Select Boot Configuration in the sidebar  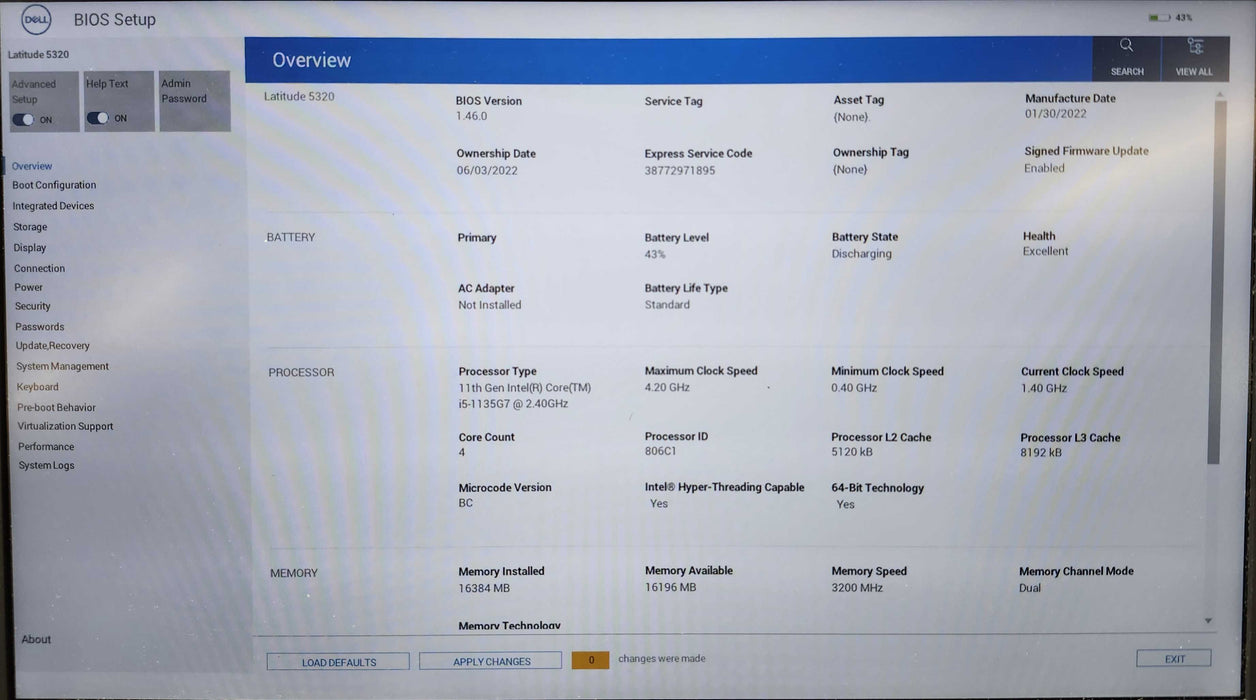click(x=54, y=185)
